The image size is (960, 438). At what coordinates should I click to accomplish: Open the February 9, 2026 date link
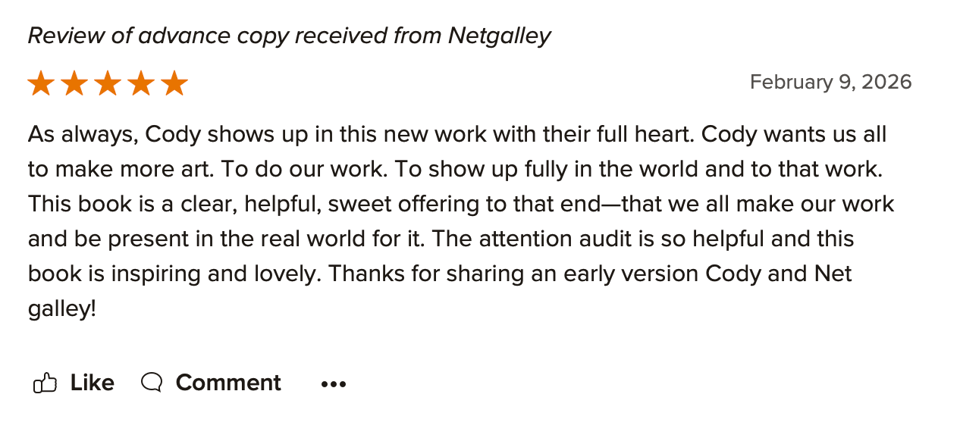point(830,82)
